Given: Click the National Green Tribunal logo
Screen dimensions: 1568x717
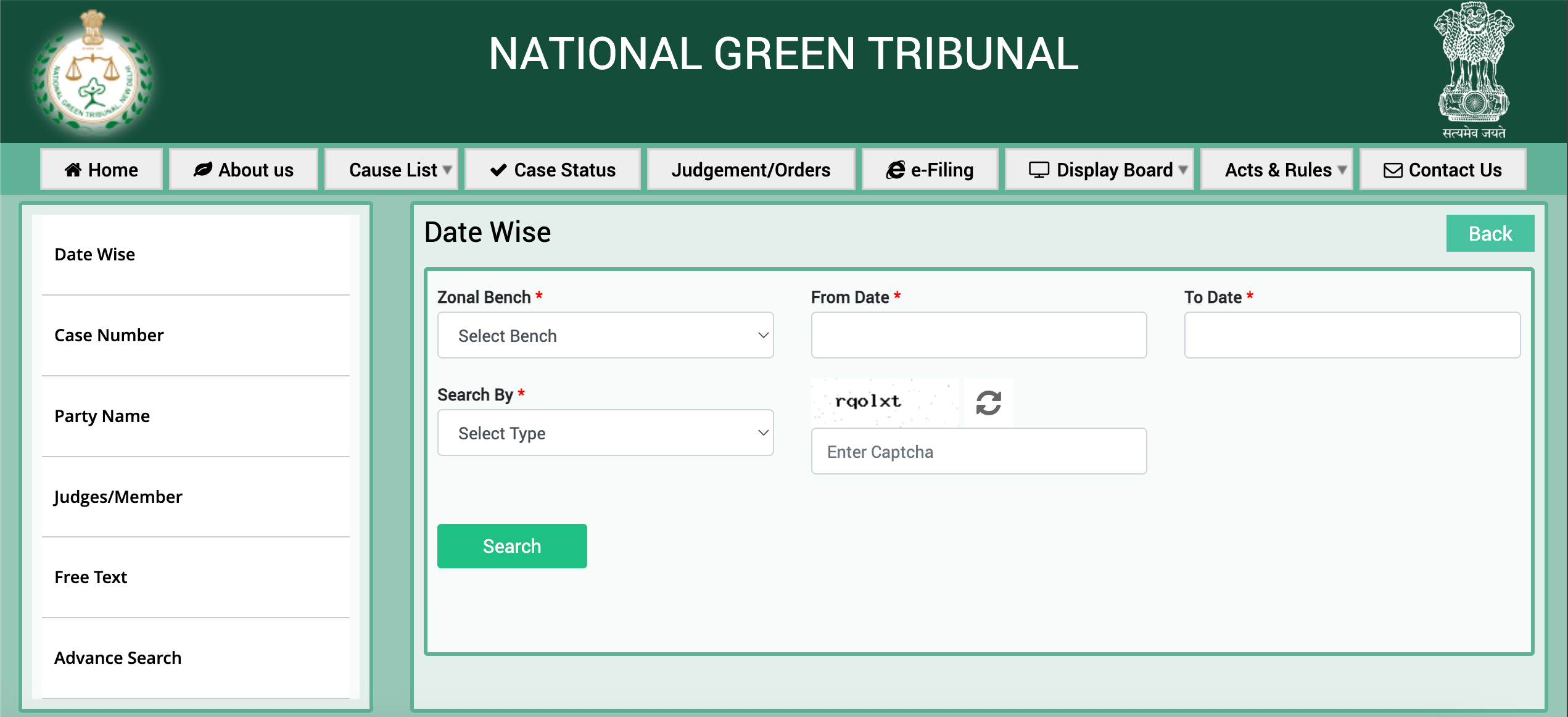Looking at the screenshot, I should pos(93,73).
